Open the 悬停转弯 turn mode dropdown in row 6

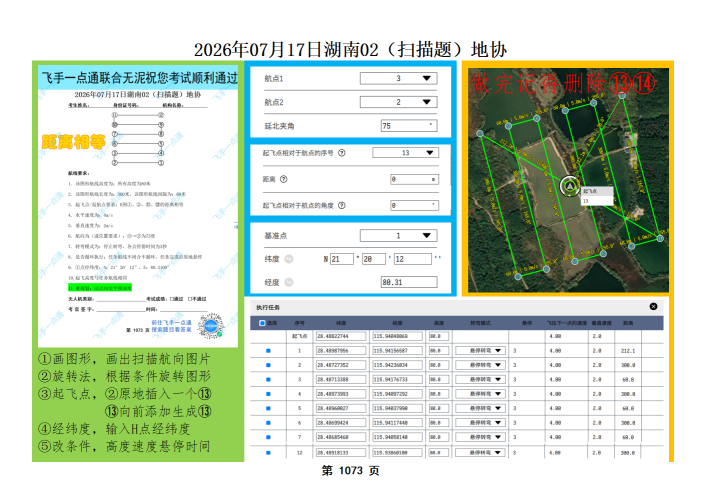tap(481, 423)
